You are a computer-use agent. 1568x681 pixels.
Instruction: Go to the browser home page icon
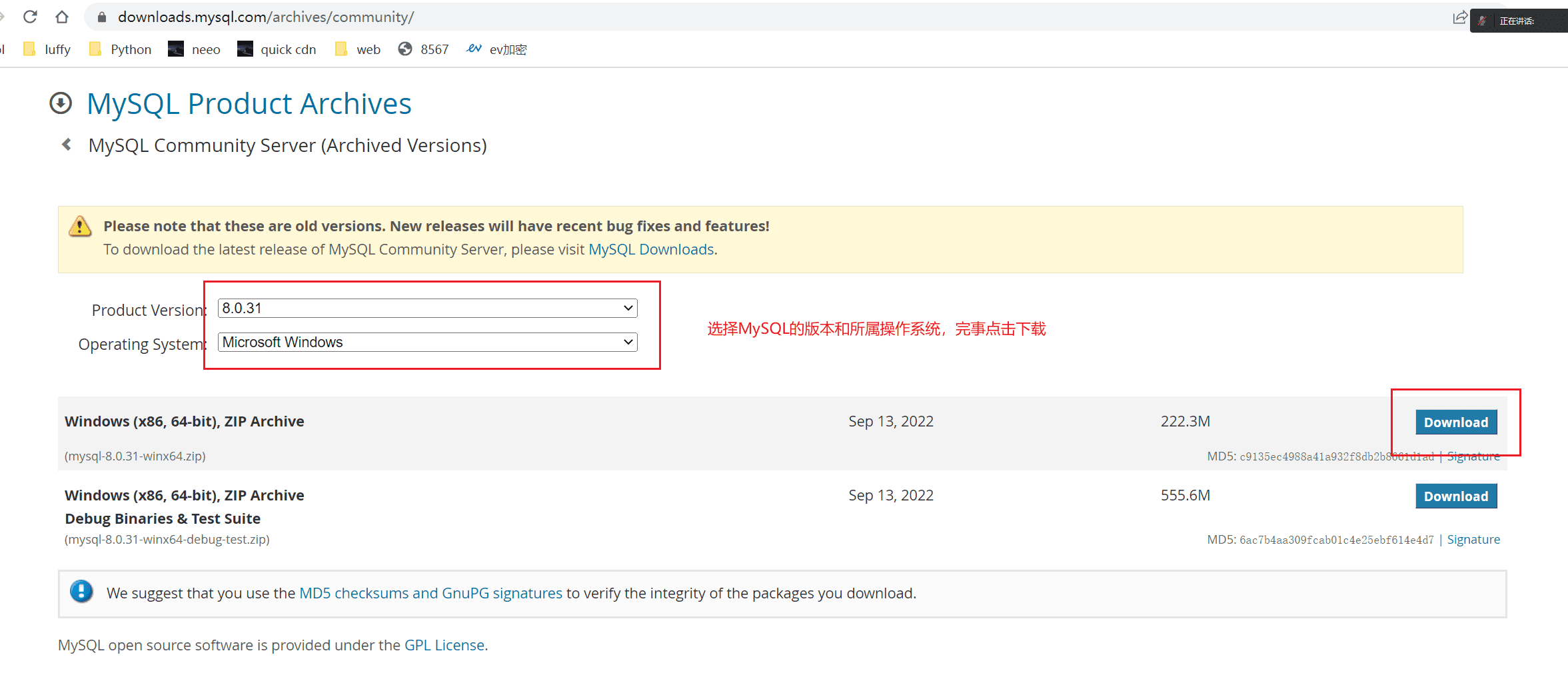coord(62,17)
